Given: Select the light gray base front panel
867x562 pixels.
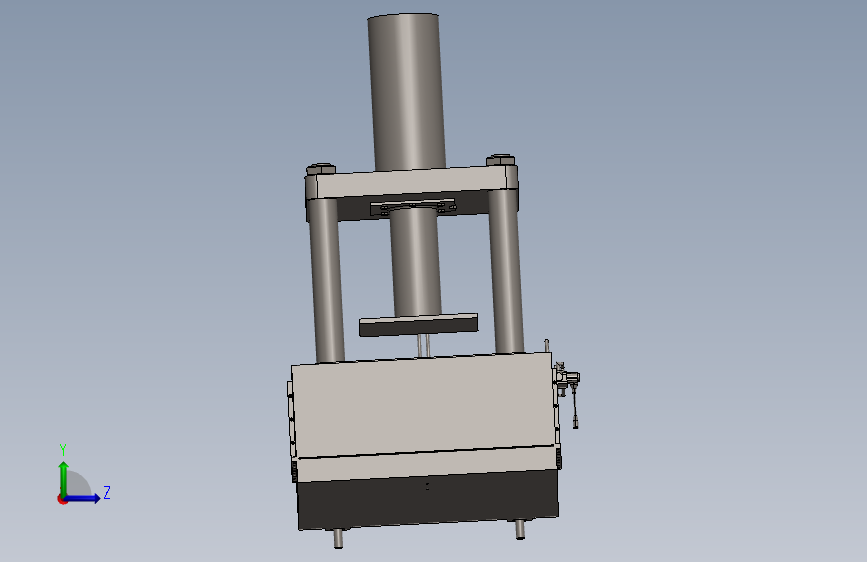Looking at the screenshot, I should (x=423, y=407).
